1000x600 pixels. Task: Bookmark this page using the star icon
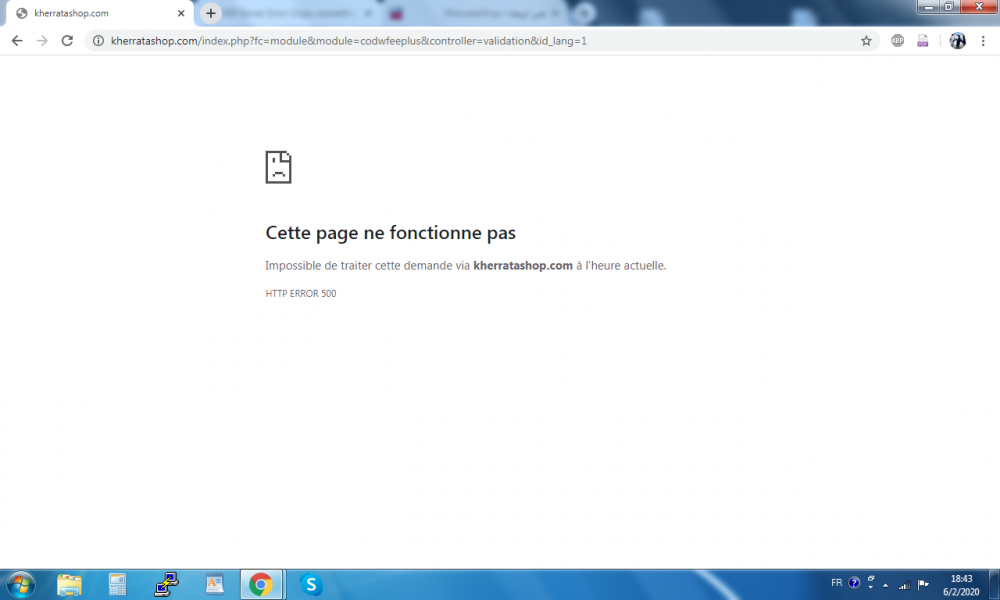point(866,41)
